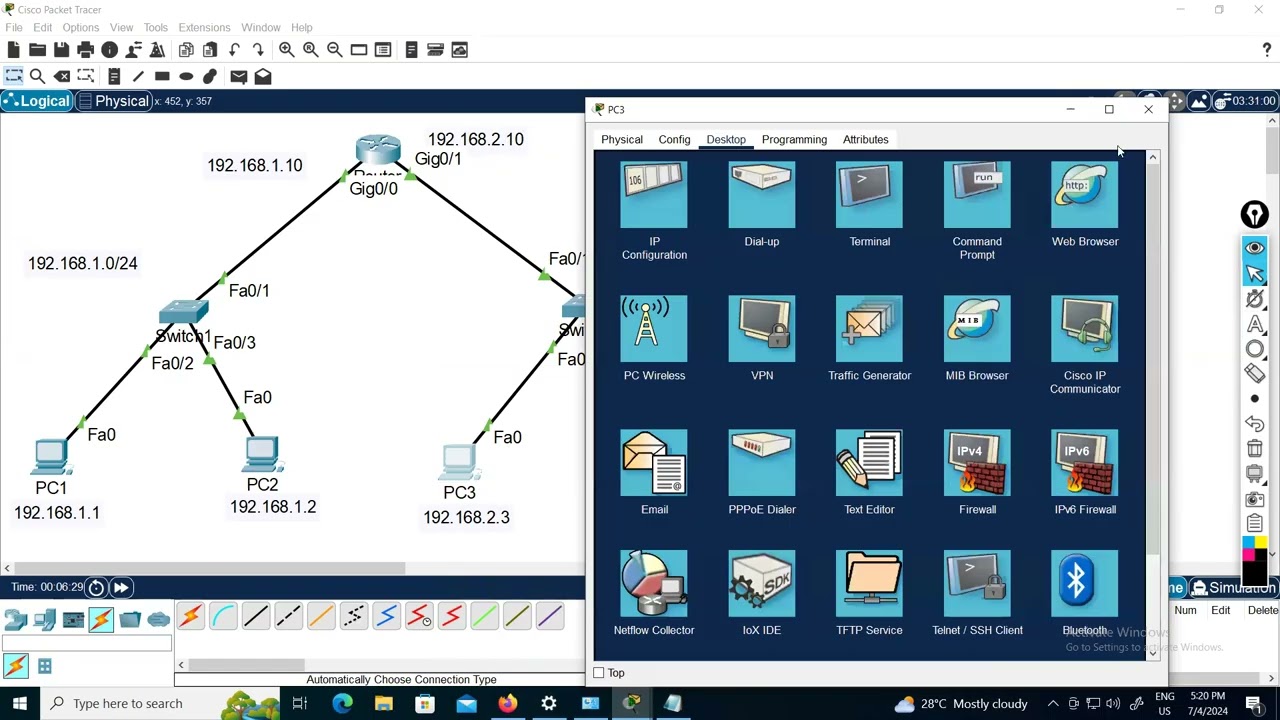Select the Place Note tool

click(x=114, y=76)
